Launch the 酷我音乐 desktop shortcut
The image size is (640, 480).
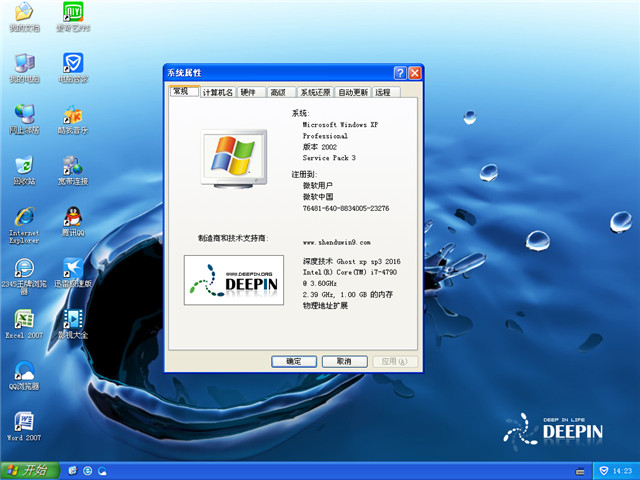click(x=73, y=119)
